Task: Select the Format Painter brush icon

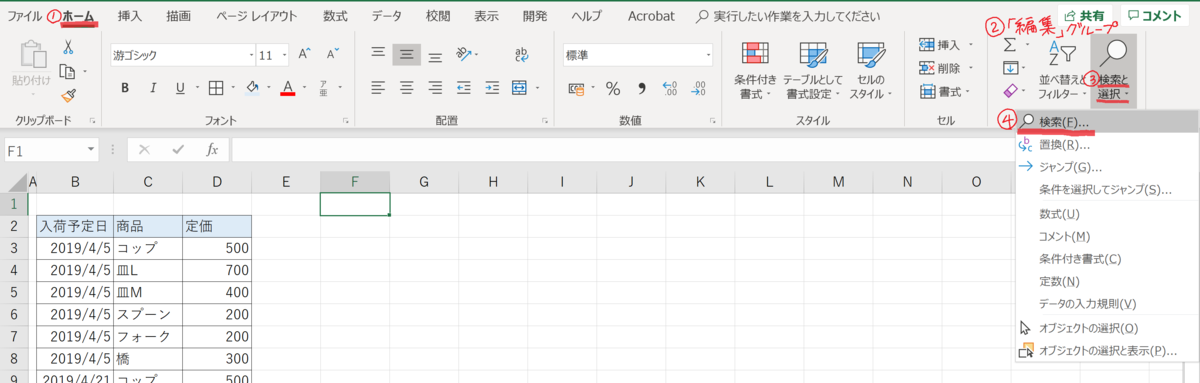Action: click(68, 96)
